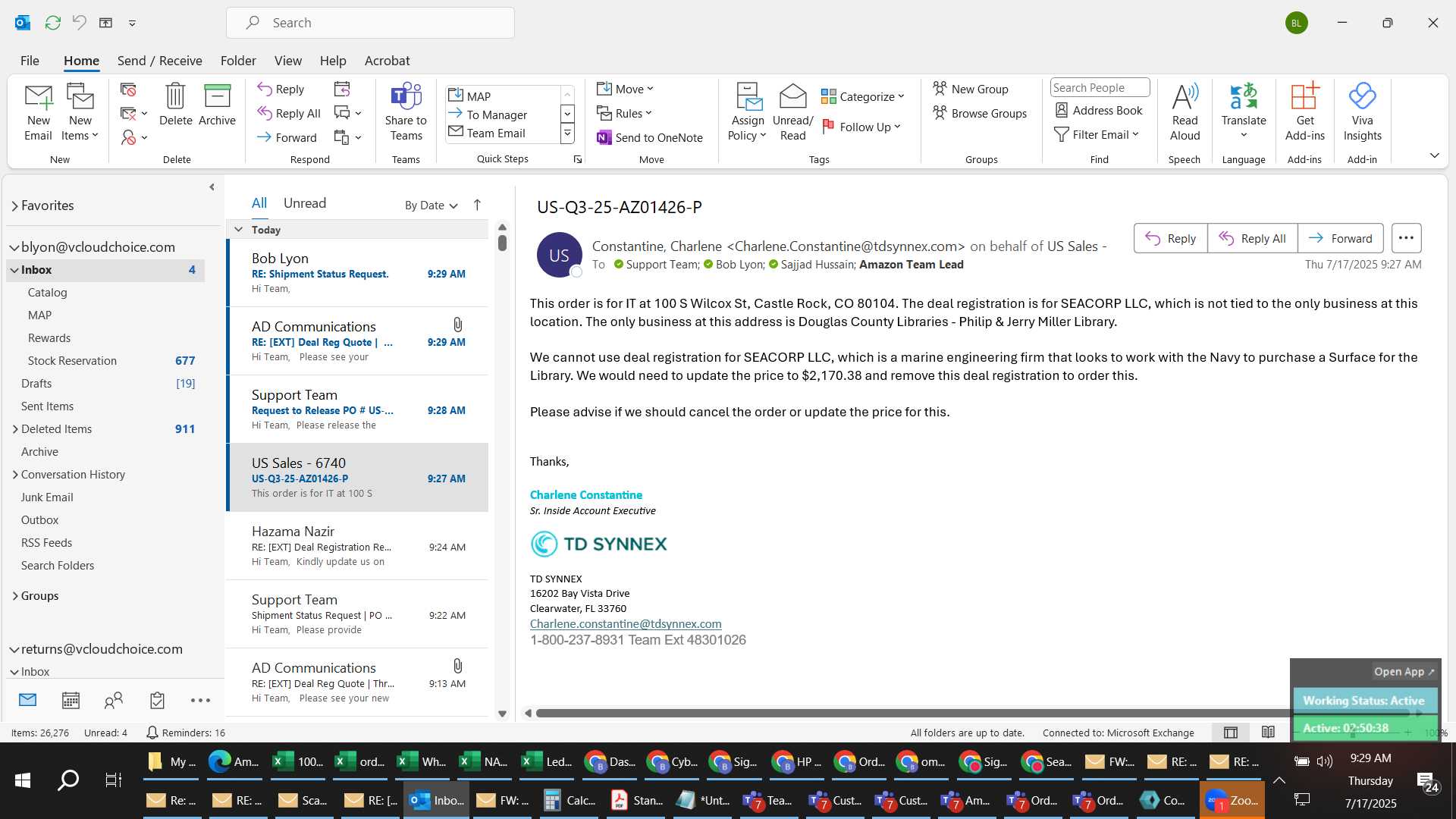Click Send to OneNote
The image size is (1456, 819).
pos(650,137)
